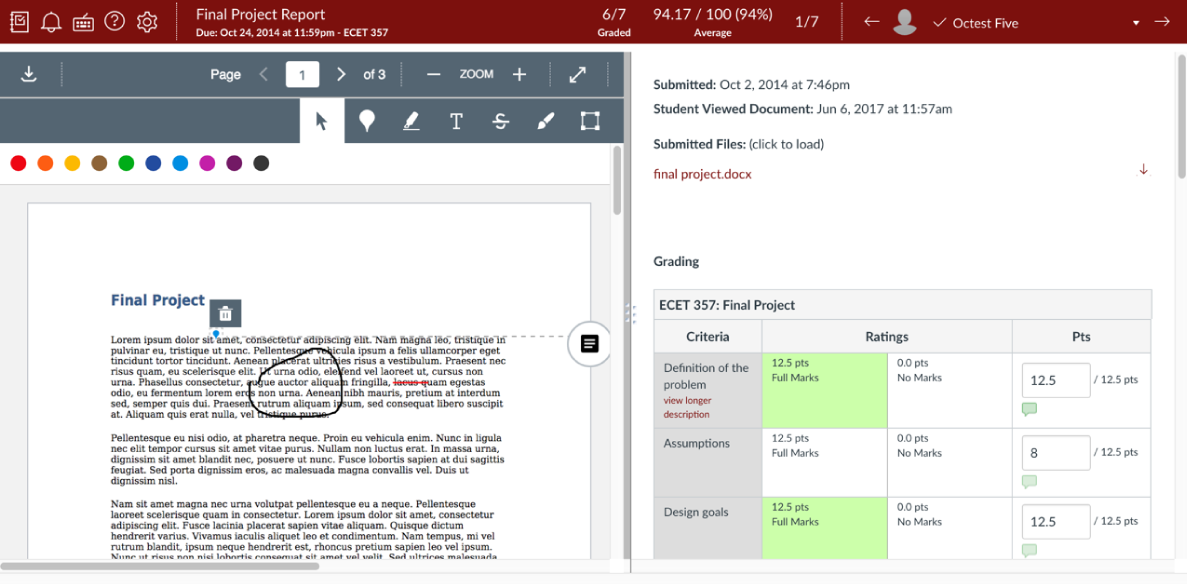
Task: Select the highlight annotation tool
Action: [x=411, y=121]
